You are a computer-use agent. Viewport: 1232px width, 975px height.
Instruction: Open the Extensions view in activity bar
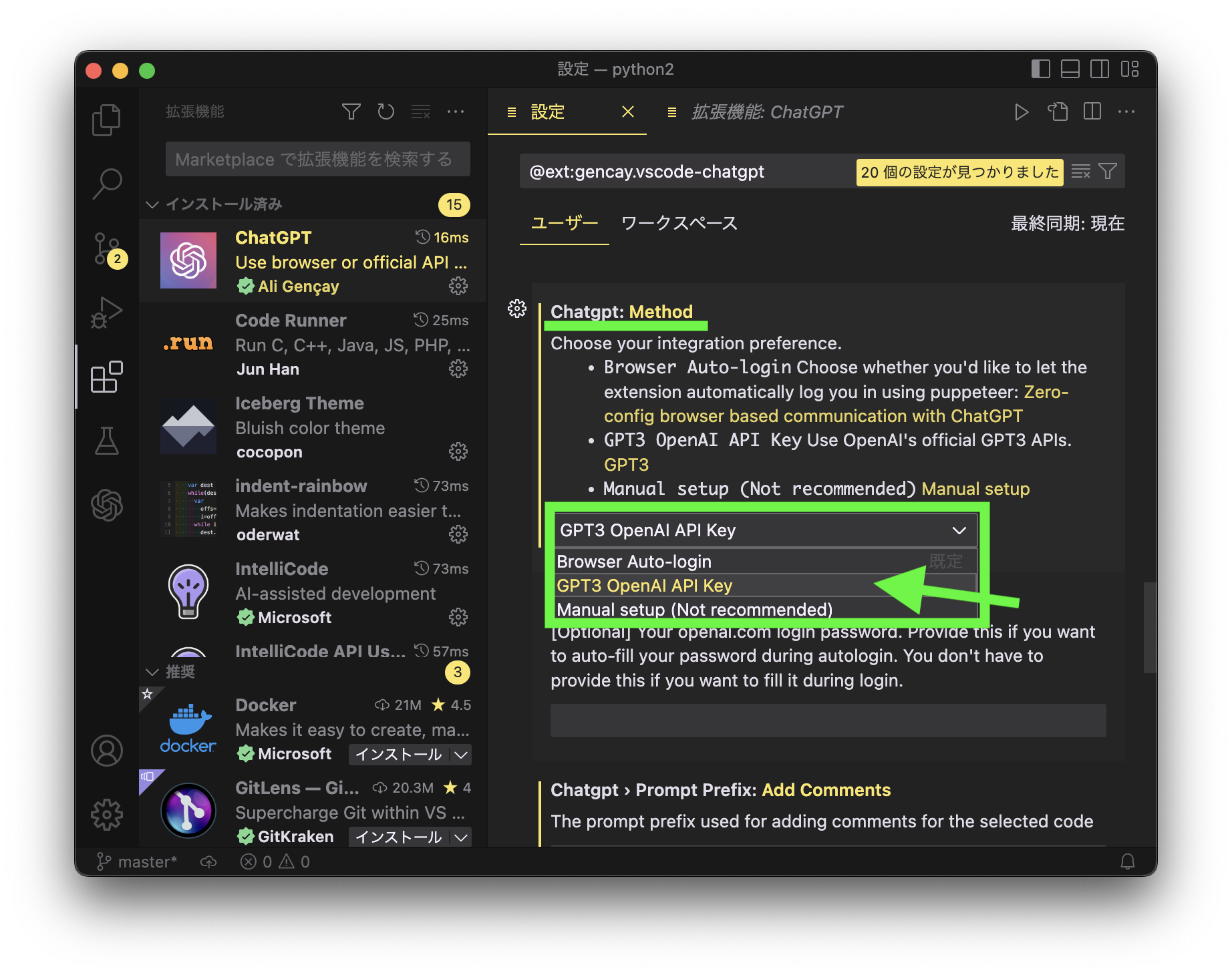[106, 377]
